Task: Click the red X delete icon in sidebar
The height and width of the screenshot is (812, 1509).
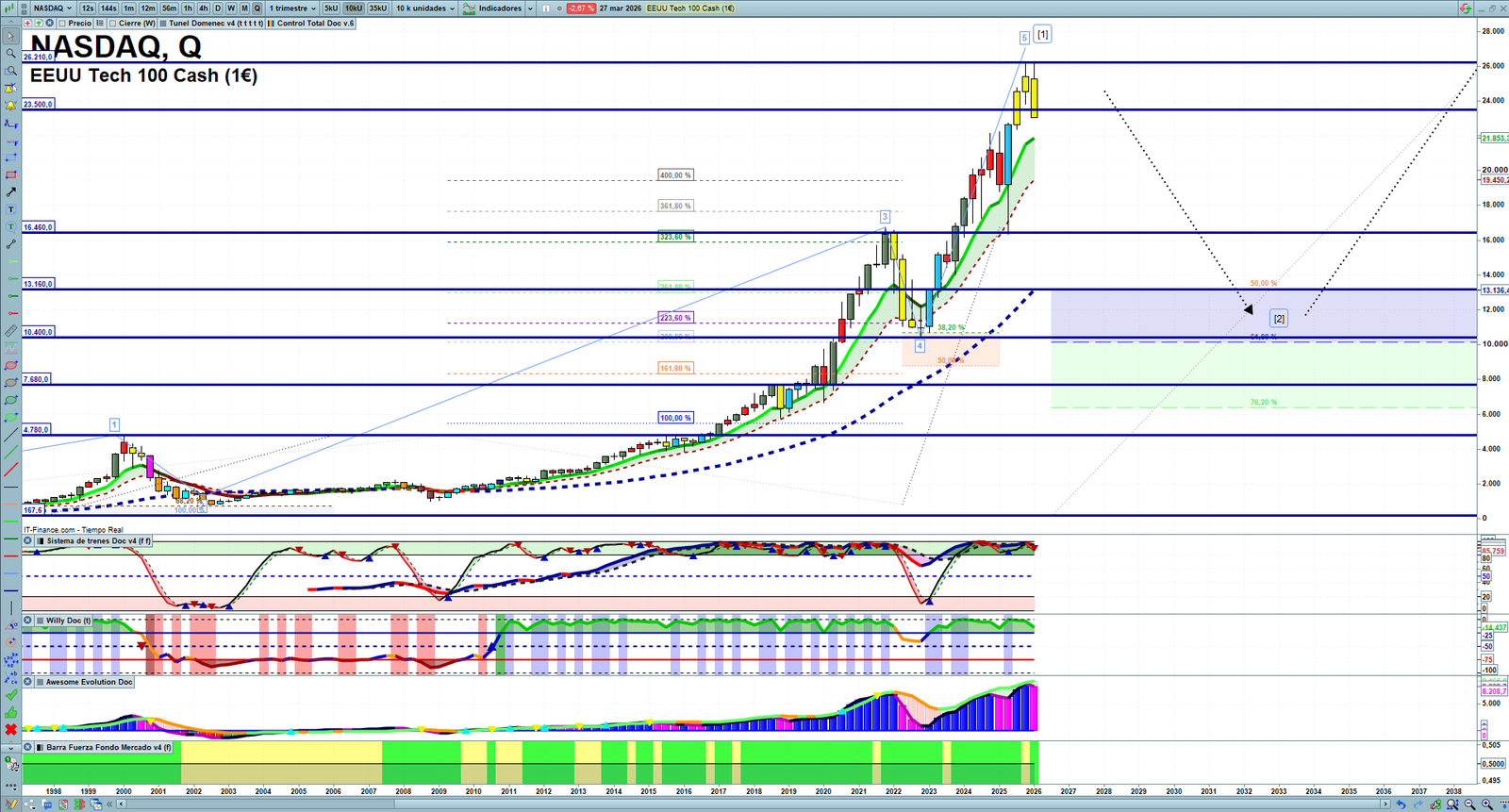Action: pos(11,729)
